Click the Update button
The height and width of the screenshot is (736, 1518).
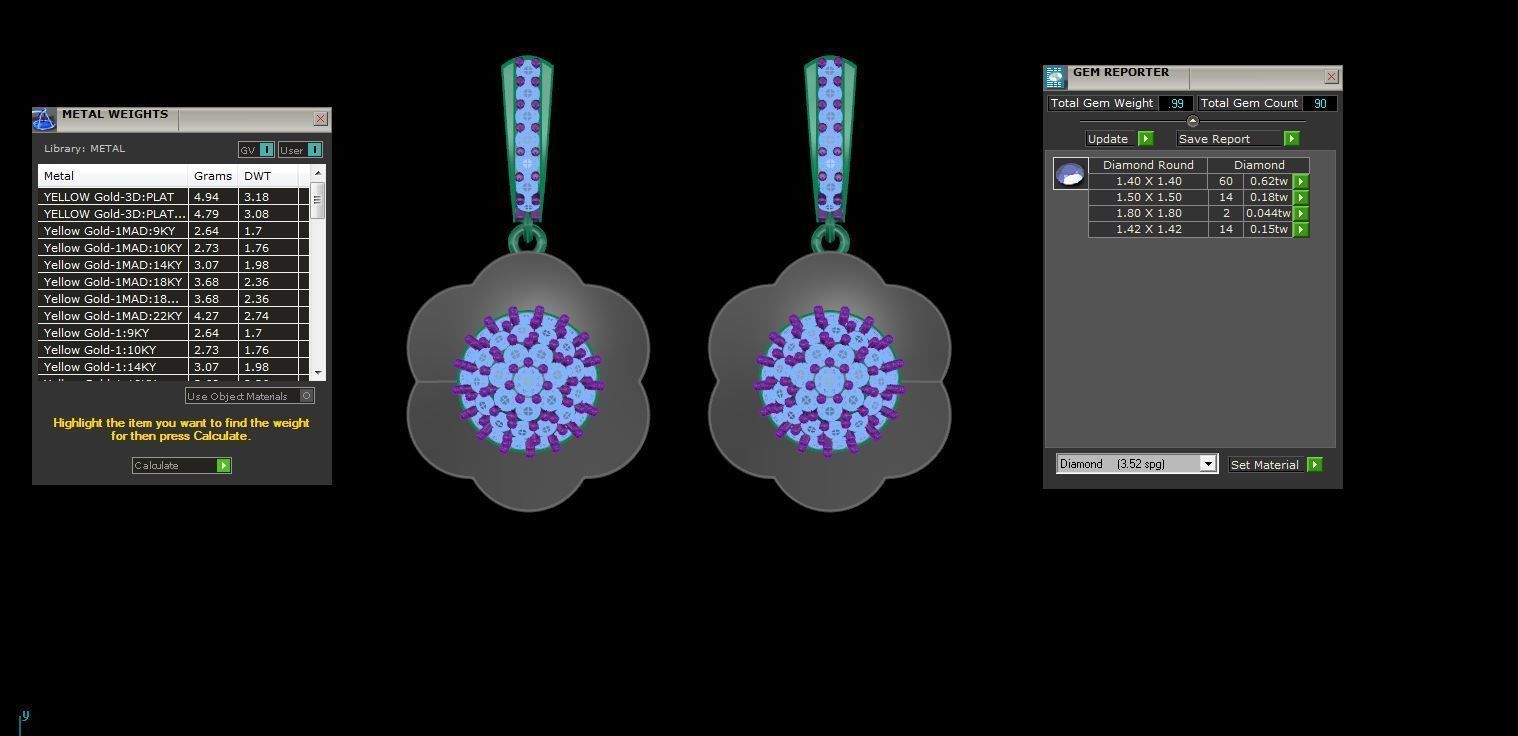point(1120,139)
